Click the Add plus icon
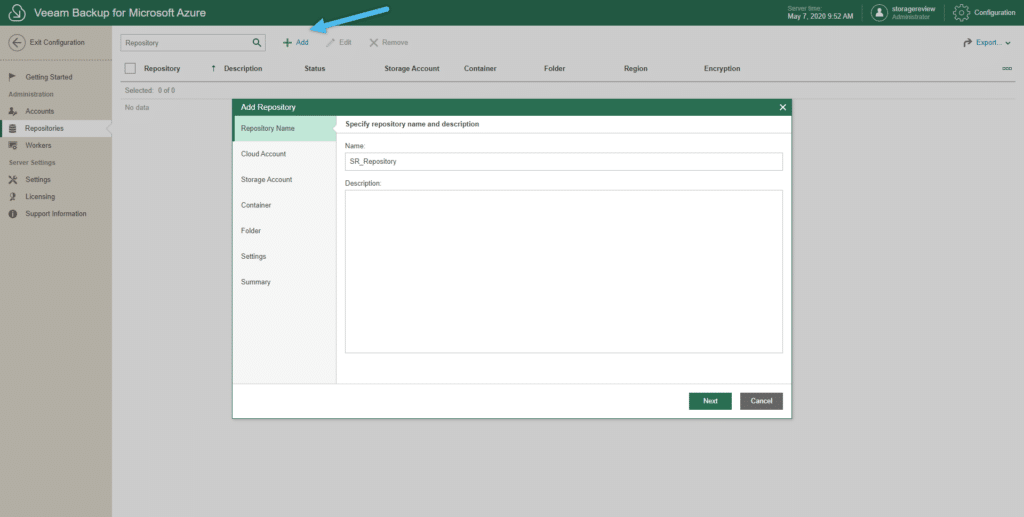 pyautogui.click(x=287, y=42)
